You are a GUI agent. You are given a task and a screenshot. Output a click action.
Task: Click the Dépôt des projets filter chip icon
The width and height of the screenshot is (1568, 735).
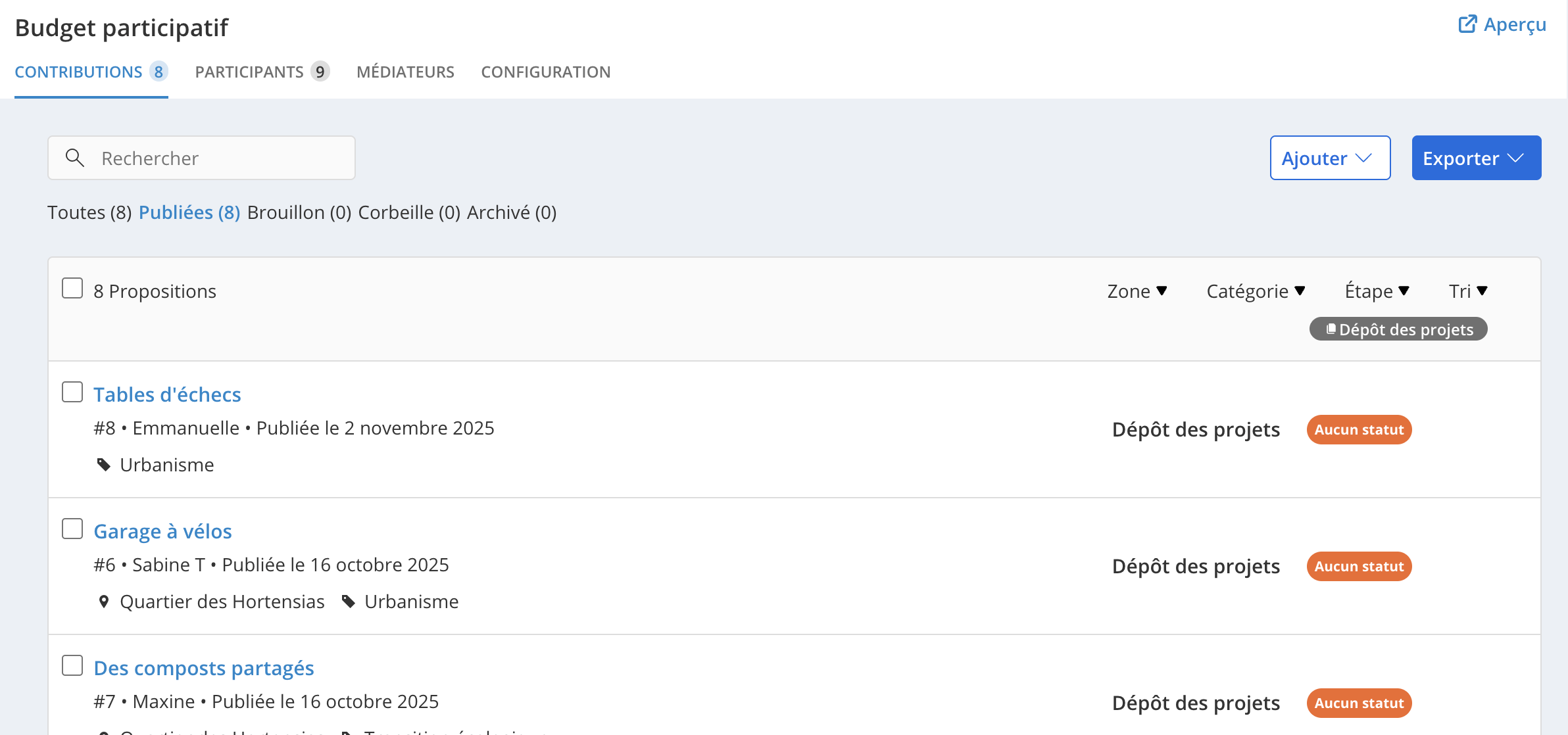(1331, 329)
